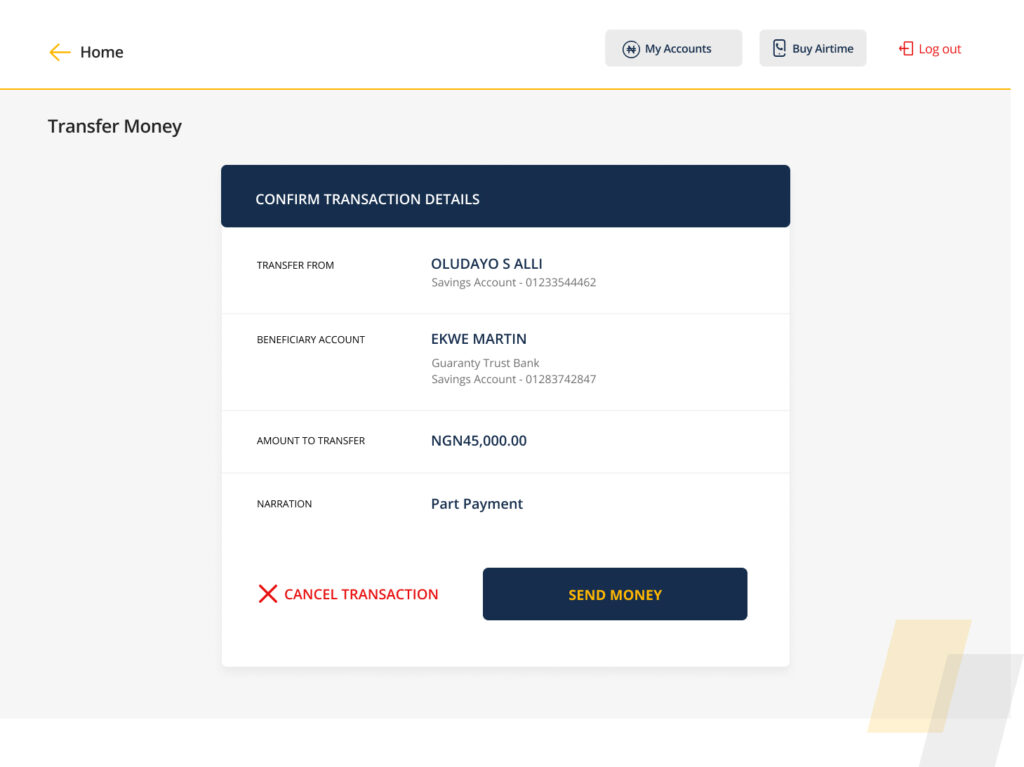Click the TRANSFER FROM label
The height and width of the screenshot is (767, 1024).
click(295, 265)
